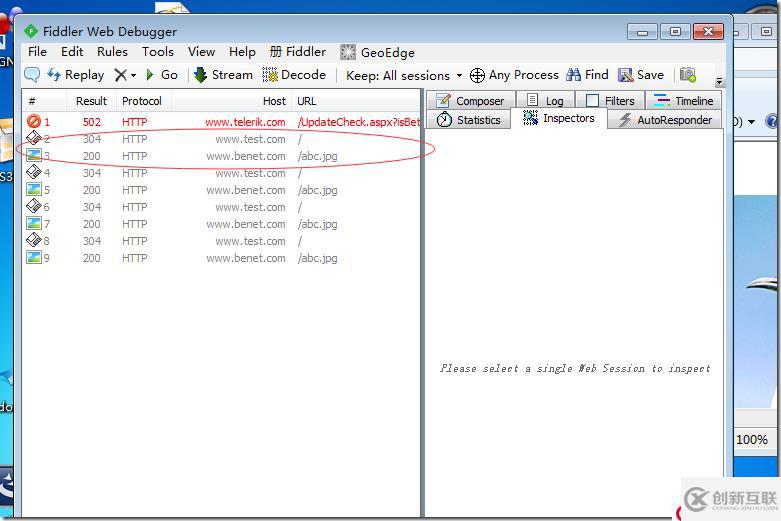The image size is (781, 521).
Task: Click Go to resume breakpoints
Action: pyautogui.click(x=162, y=75)
